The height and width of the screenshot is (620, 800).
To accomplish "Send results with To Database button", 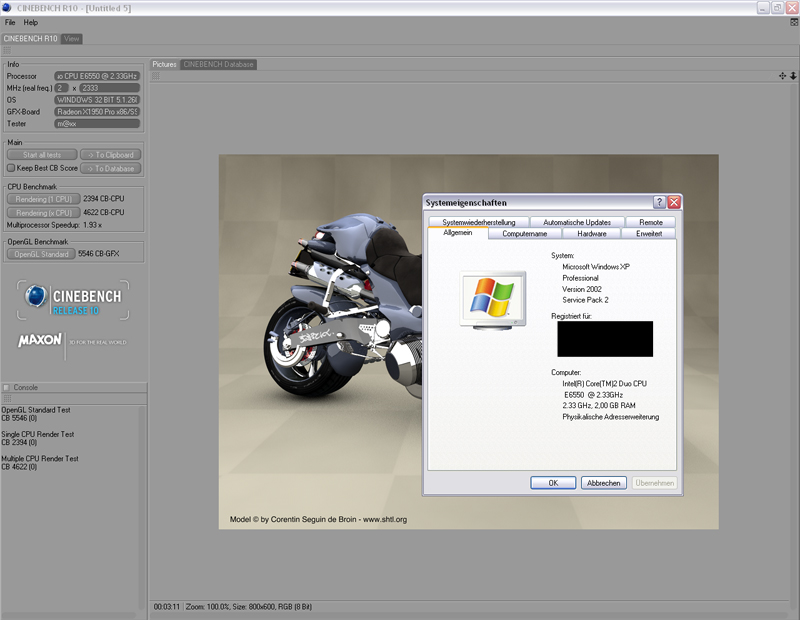I will pos(111,168).
